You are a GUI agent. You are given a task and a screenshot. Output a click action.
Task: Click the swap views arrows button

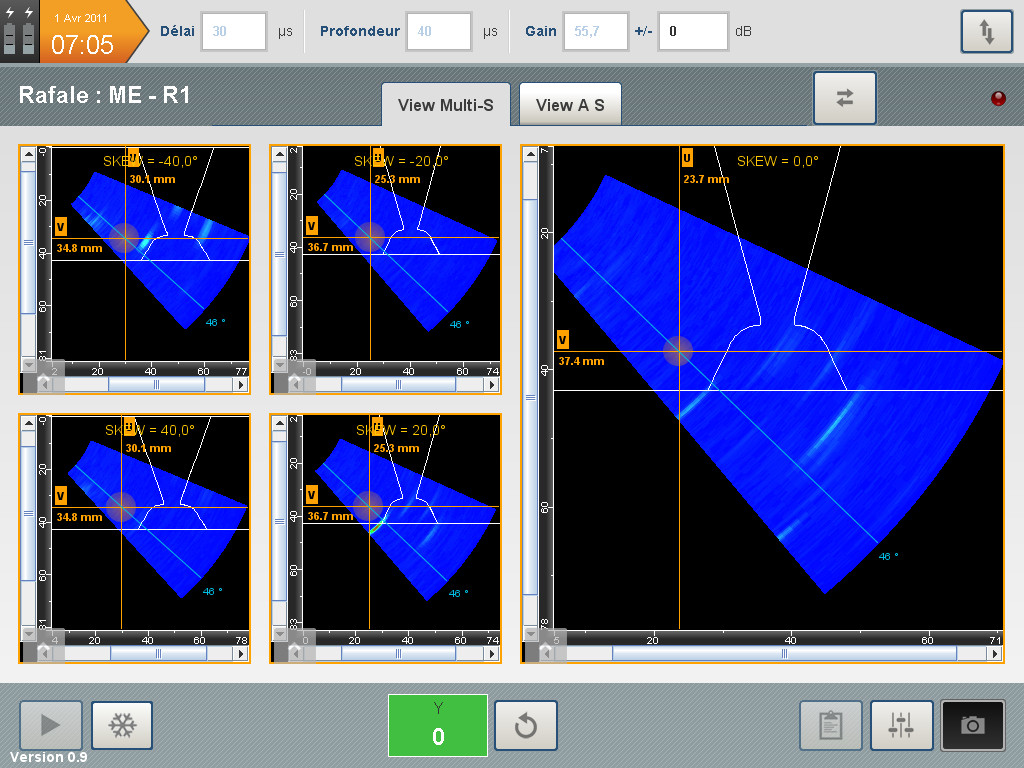point(845,97)
